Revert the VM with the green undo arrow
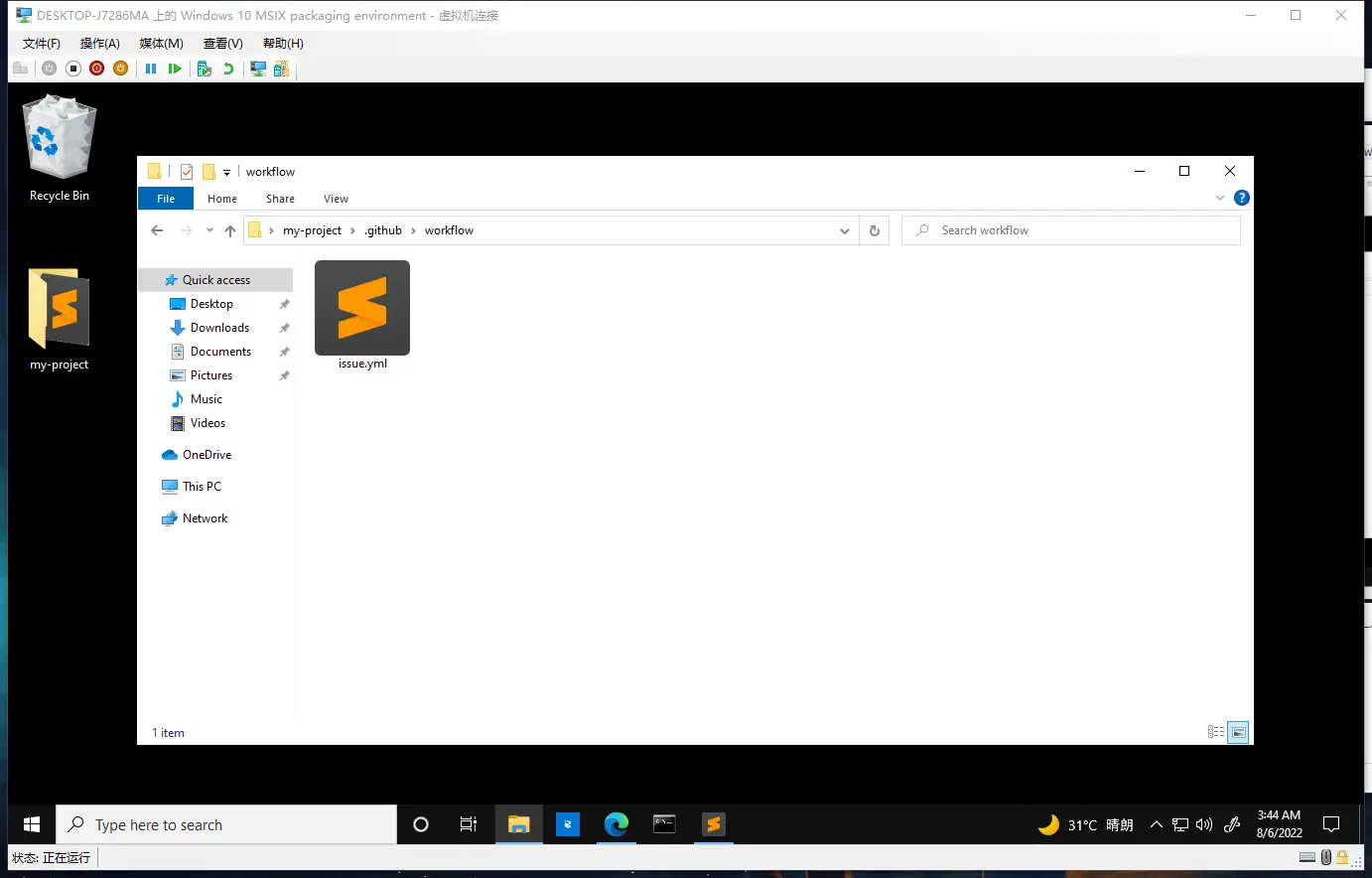The height and width of the screenshot is (878, 1372). [x=228, y=69]
